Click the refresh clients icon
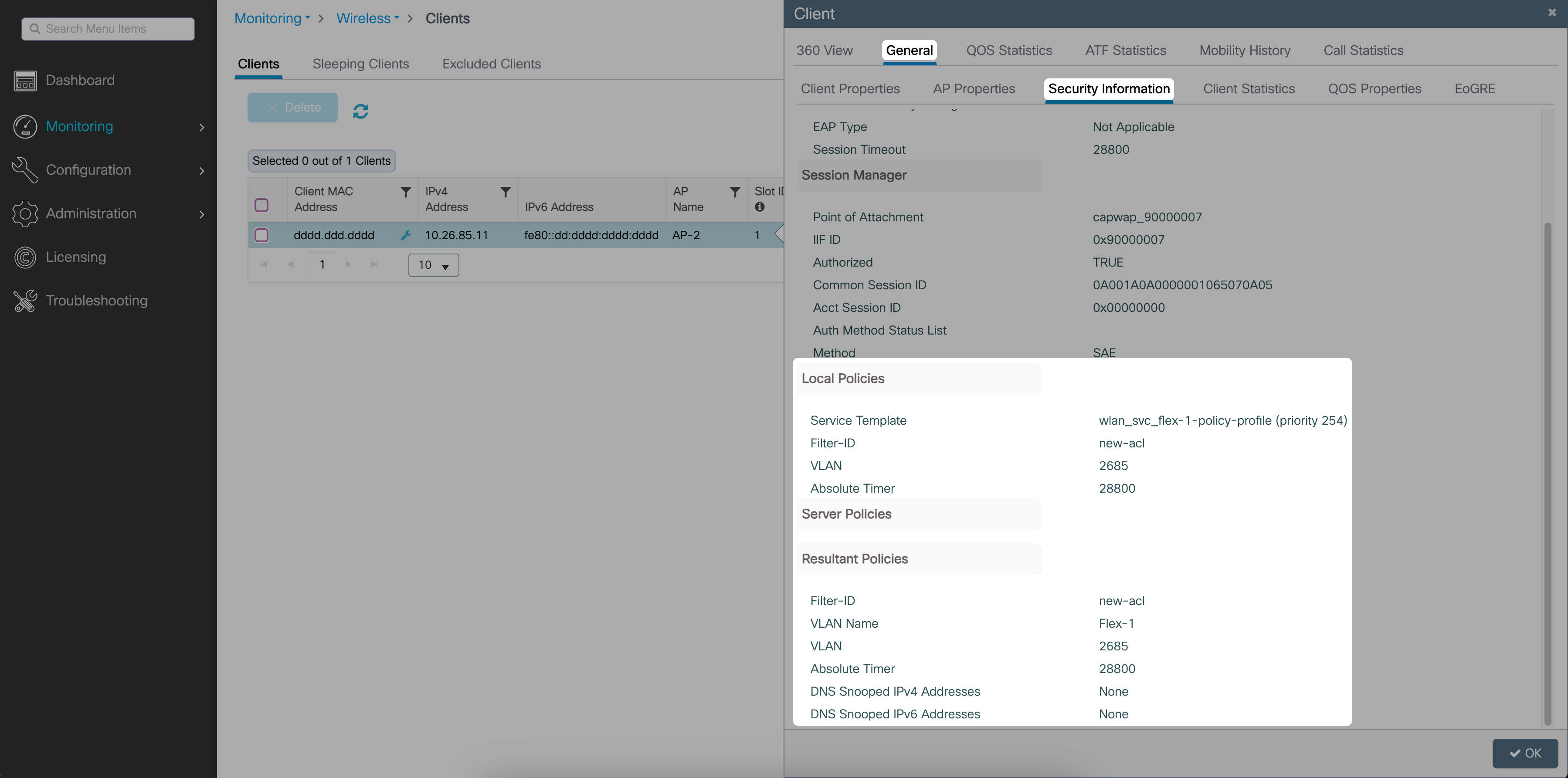The width and height of the screenshot is (1568, 778). 360,112
